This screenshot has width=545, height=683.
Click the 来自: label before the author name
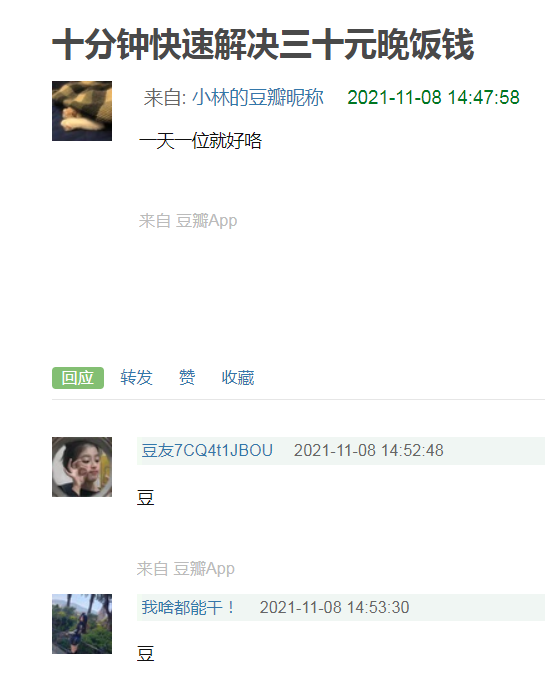[165, 97]
